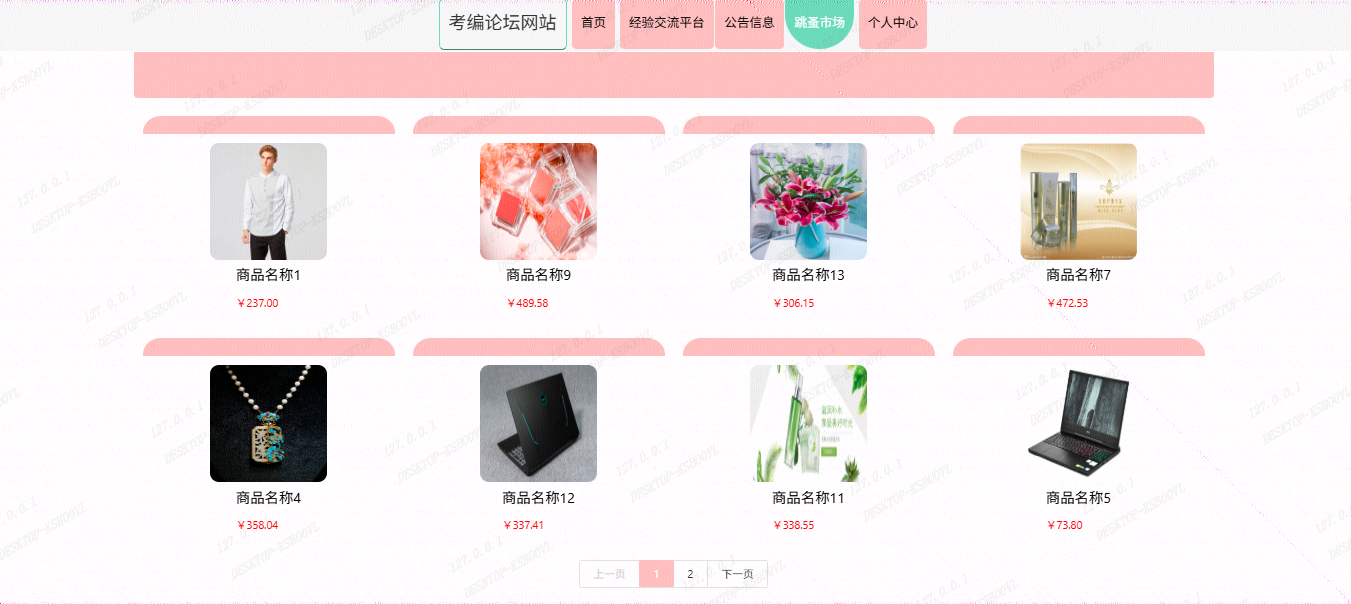Select the 跳蚤市场 tab
The width and height of the screenshot is (1351, 604).
coord(819,23)
